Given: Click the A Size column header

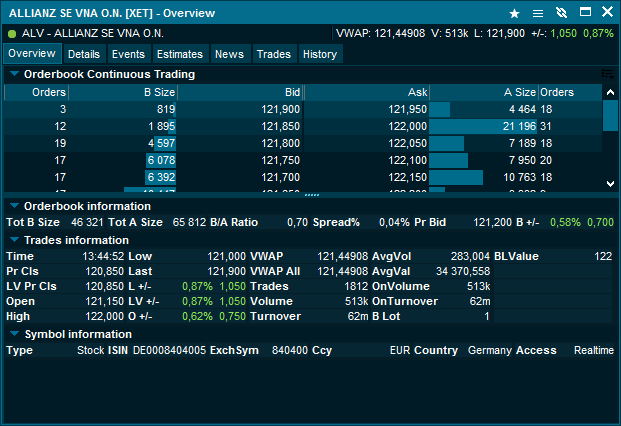Looking at the screenshot, I should click(484, 92).
